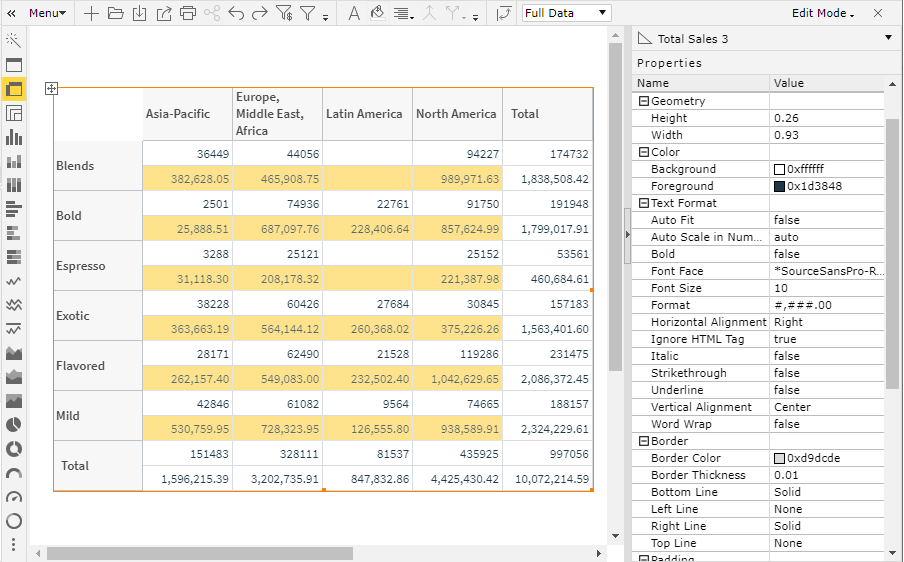Image resolution: width=904 pixels, height=562 pixels.
Task: Select the pivot layout icon in sidebar
Action: pos(14,113)
